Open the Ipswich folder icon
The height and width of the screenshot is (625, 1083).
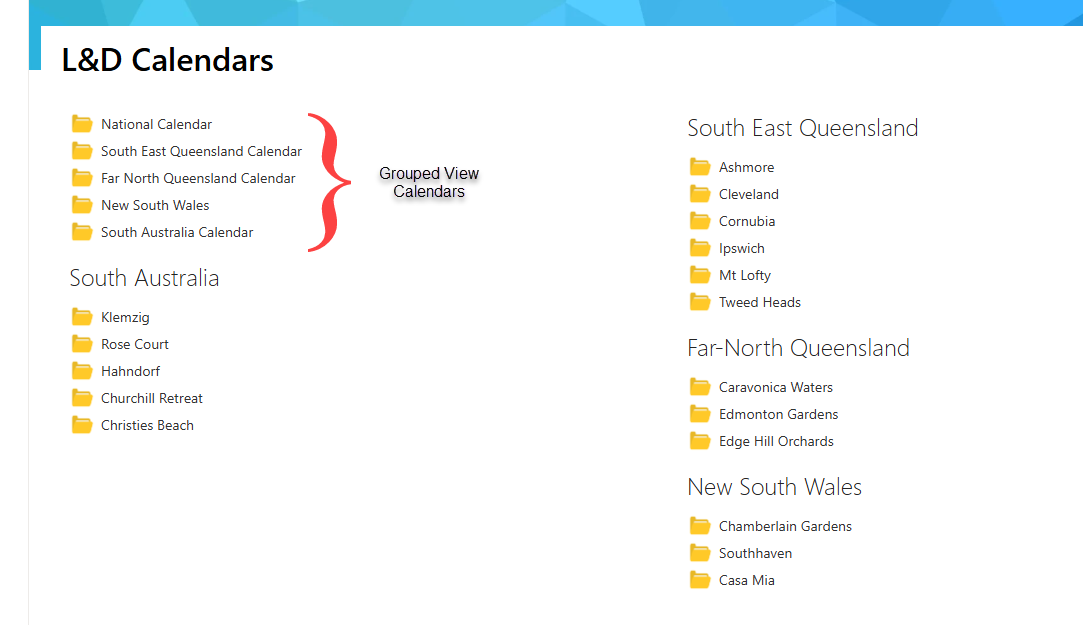pos(700,248)
